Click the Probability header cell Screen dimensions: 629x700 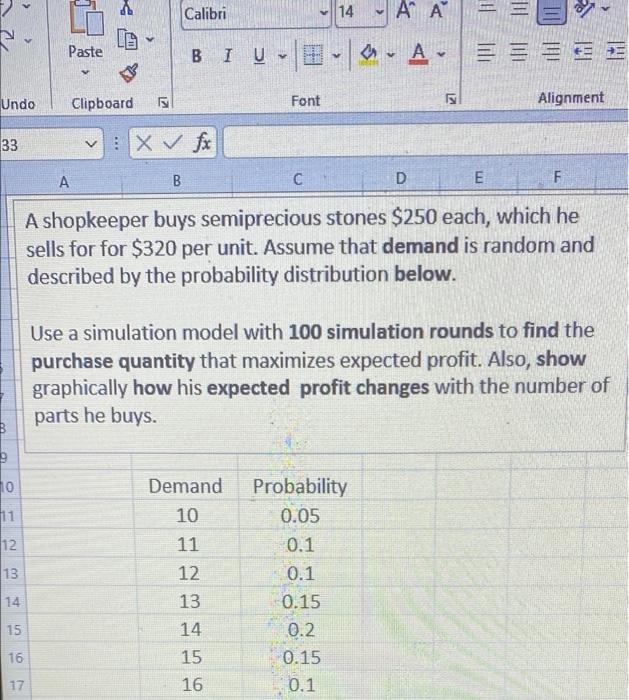(300, 486)
